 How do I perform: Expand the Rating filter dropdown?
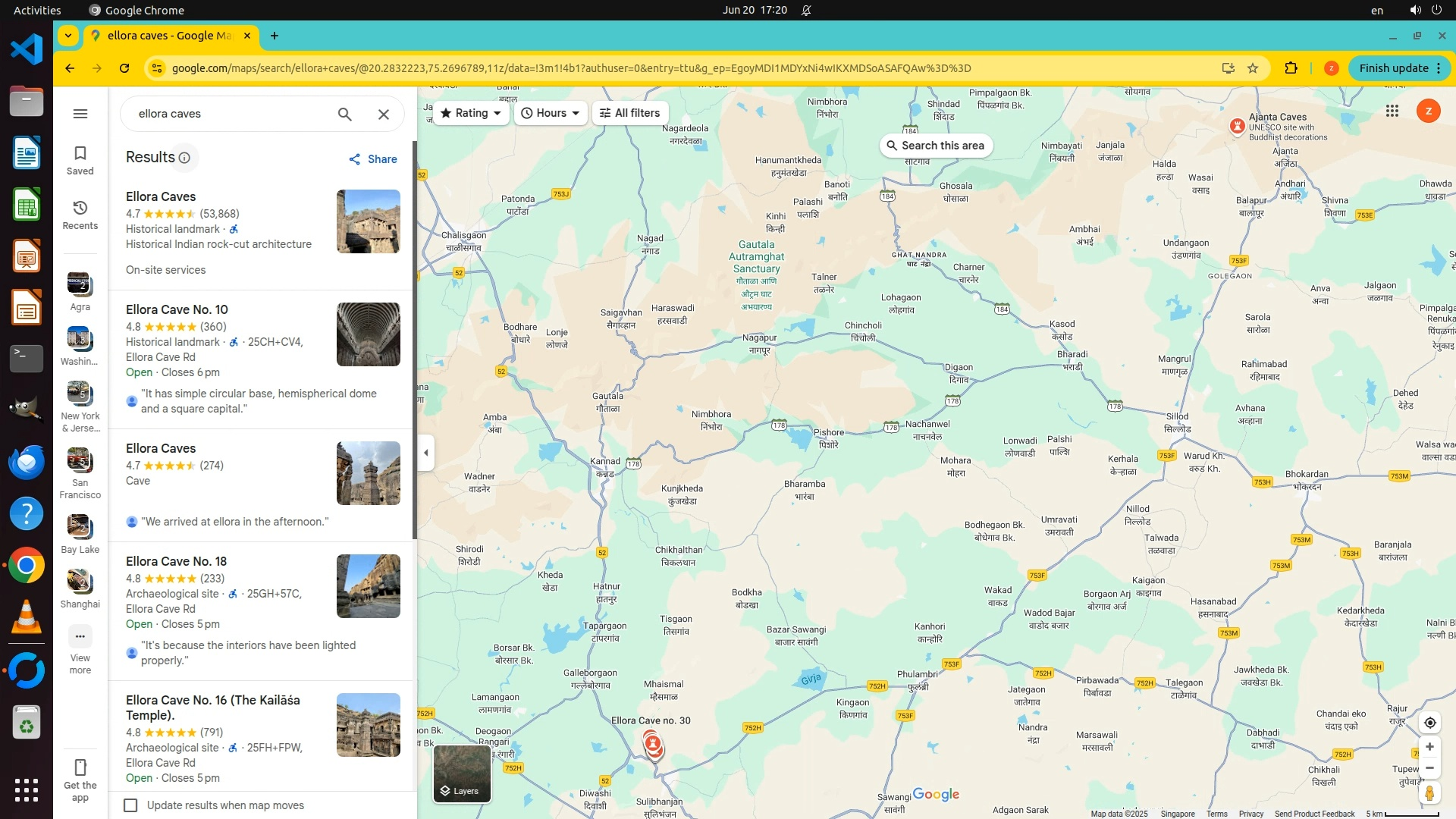click(471, 113)
